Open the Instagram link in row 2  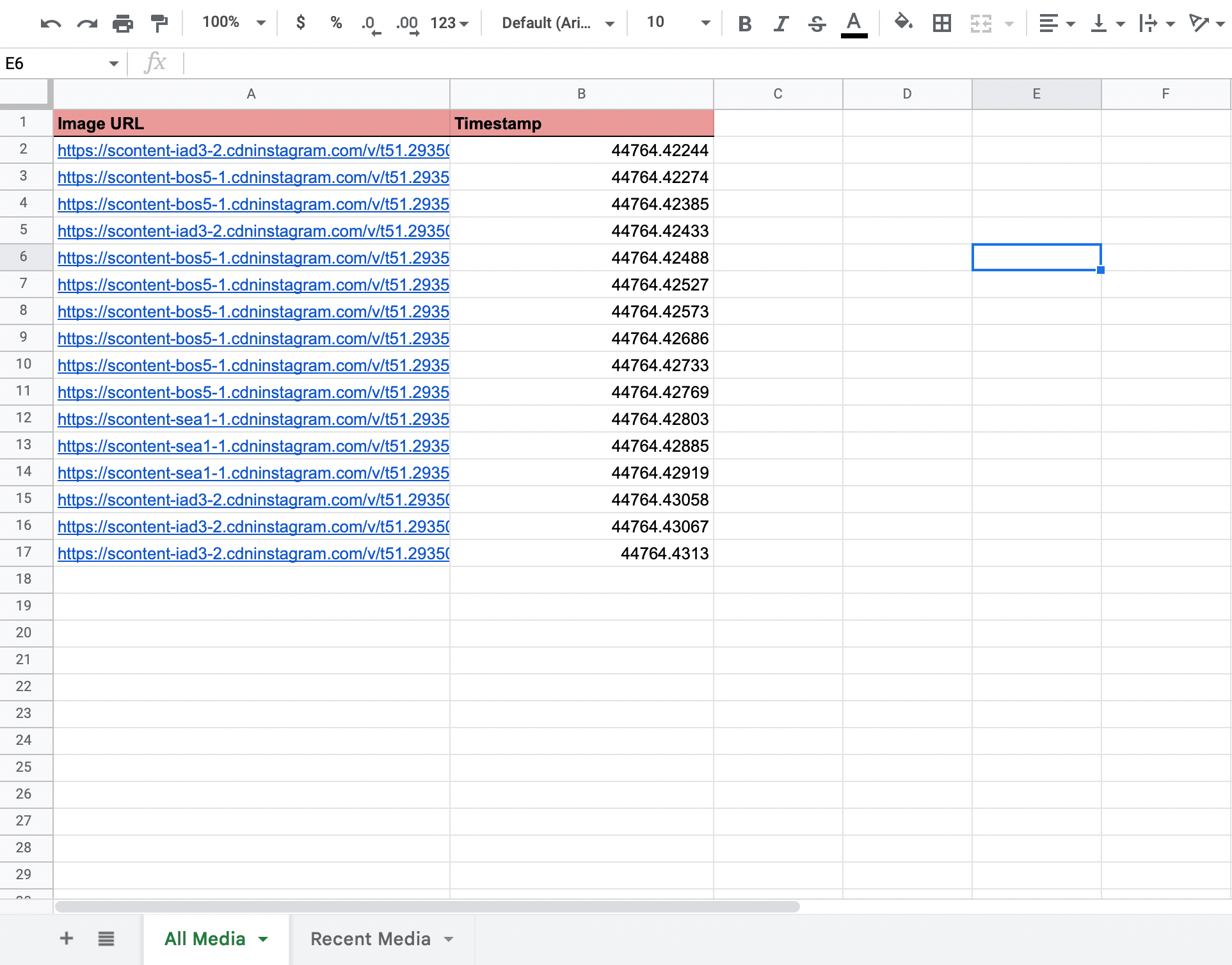tap(253, 151)
